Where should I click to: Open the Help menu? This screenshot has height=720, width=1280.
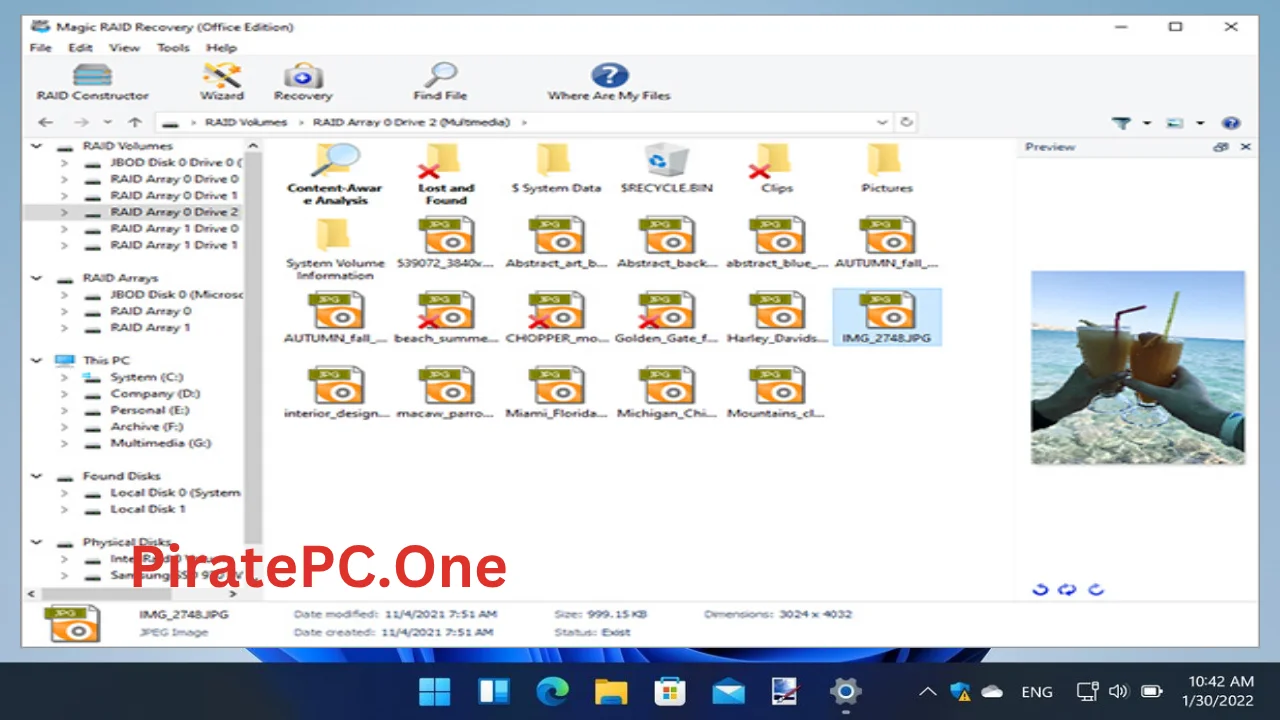click(x=221, y=47)
